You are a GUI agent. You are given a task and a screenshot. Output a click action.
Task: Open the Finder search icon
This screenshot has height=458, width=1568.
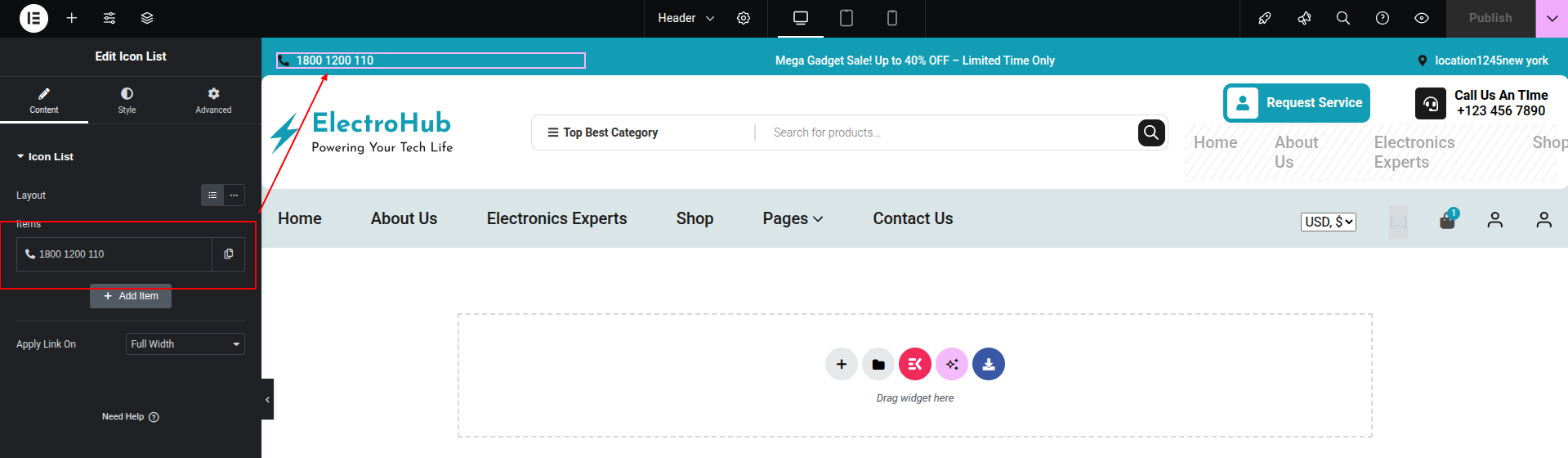(1342, 18)
